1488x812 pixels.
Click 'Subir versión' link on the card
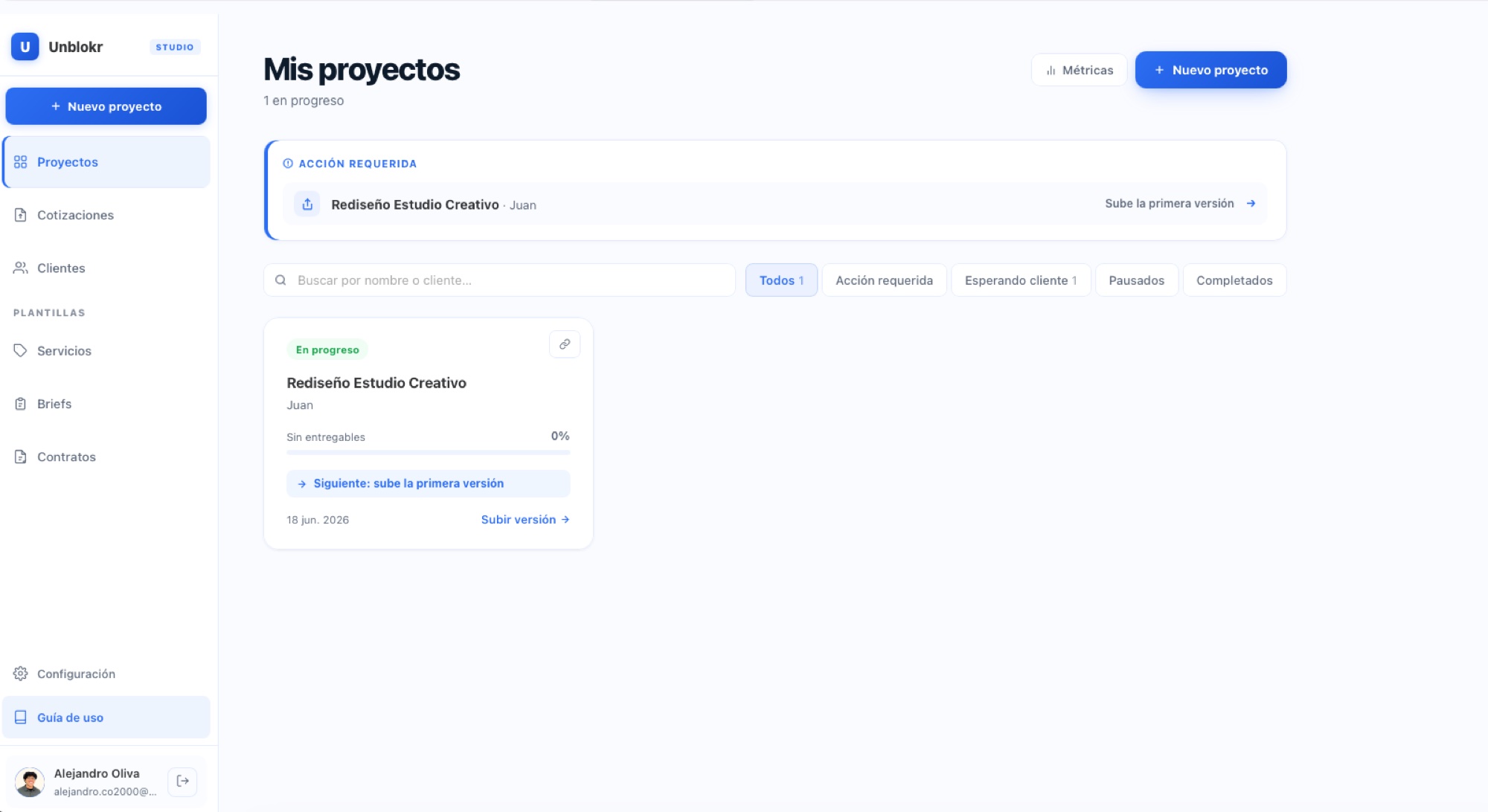pyautogui.click(x=525, y=520)
